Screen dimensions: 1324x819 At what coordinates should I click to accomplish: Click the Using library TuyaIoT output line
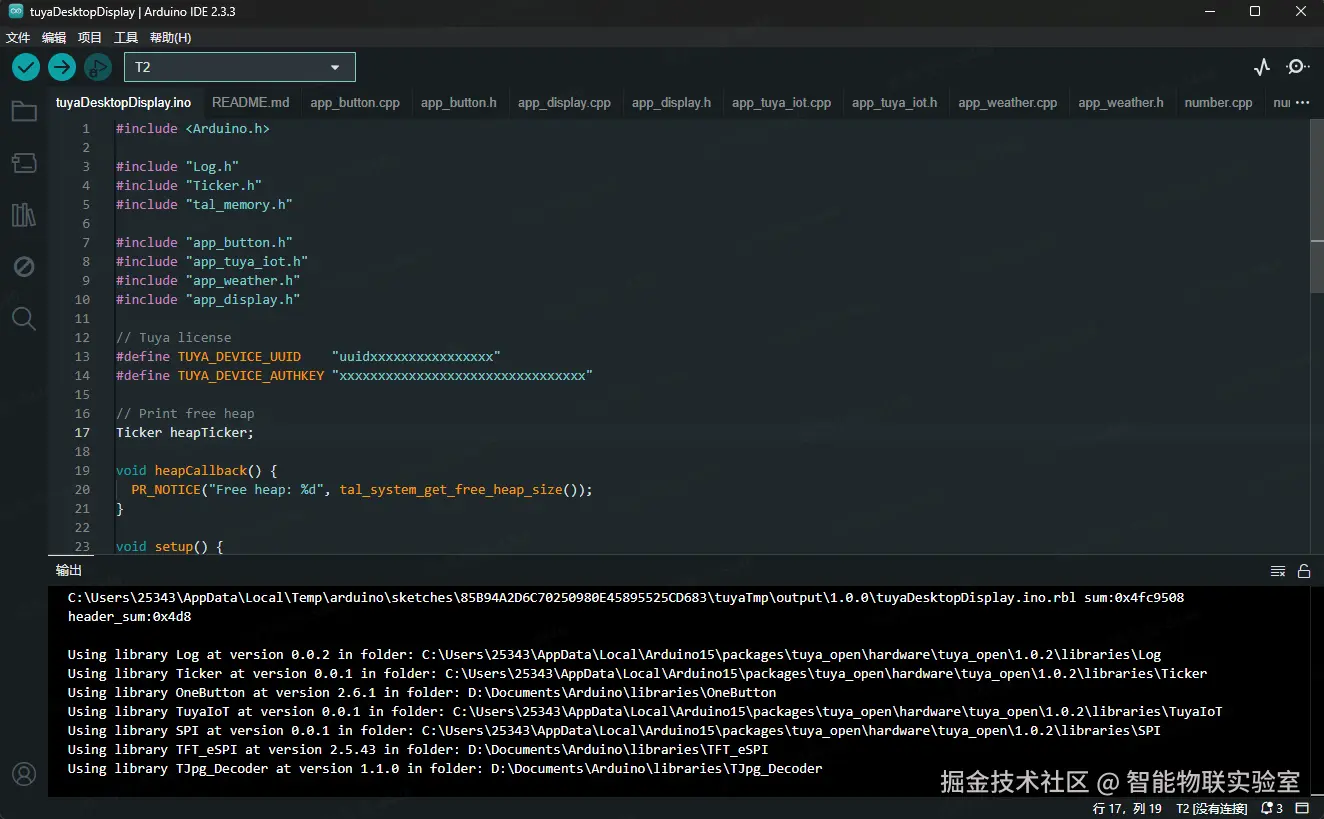pyautogui.click(x=645, y=711)
